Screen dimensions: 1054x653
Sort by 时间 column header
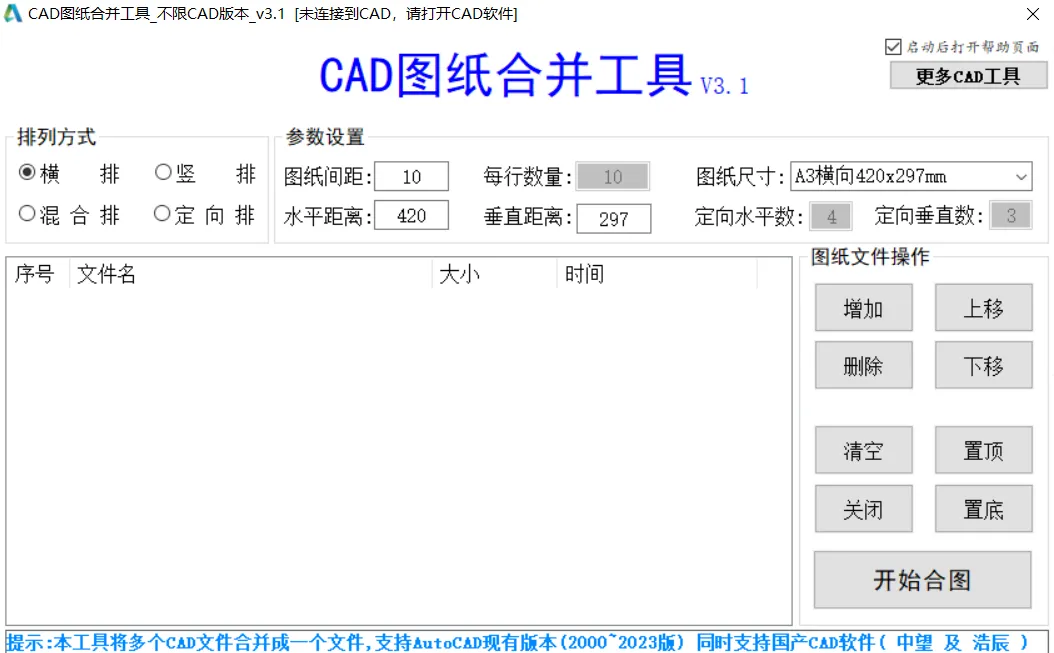click(x=657, y=274)
